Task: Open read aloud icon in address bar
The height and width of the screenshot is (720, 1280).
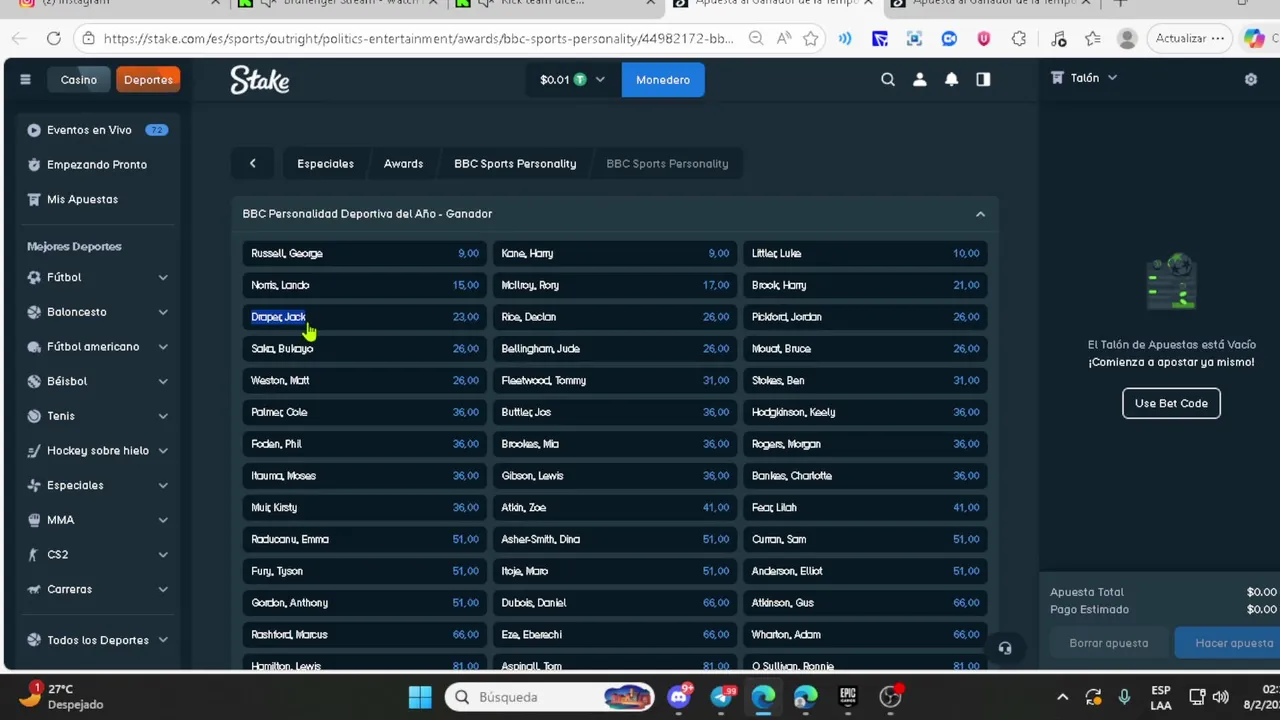Action: pyautogui.click(x=784, y=39)
